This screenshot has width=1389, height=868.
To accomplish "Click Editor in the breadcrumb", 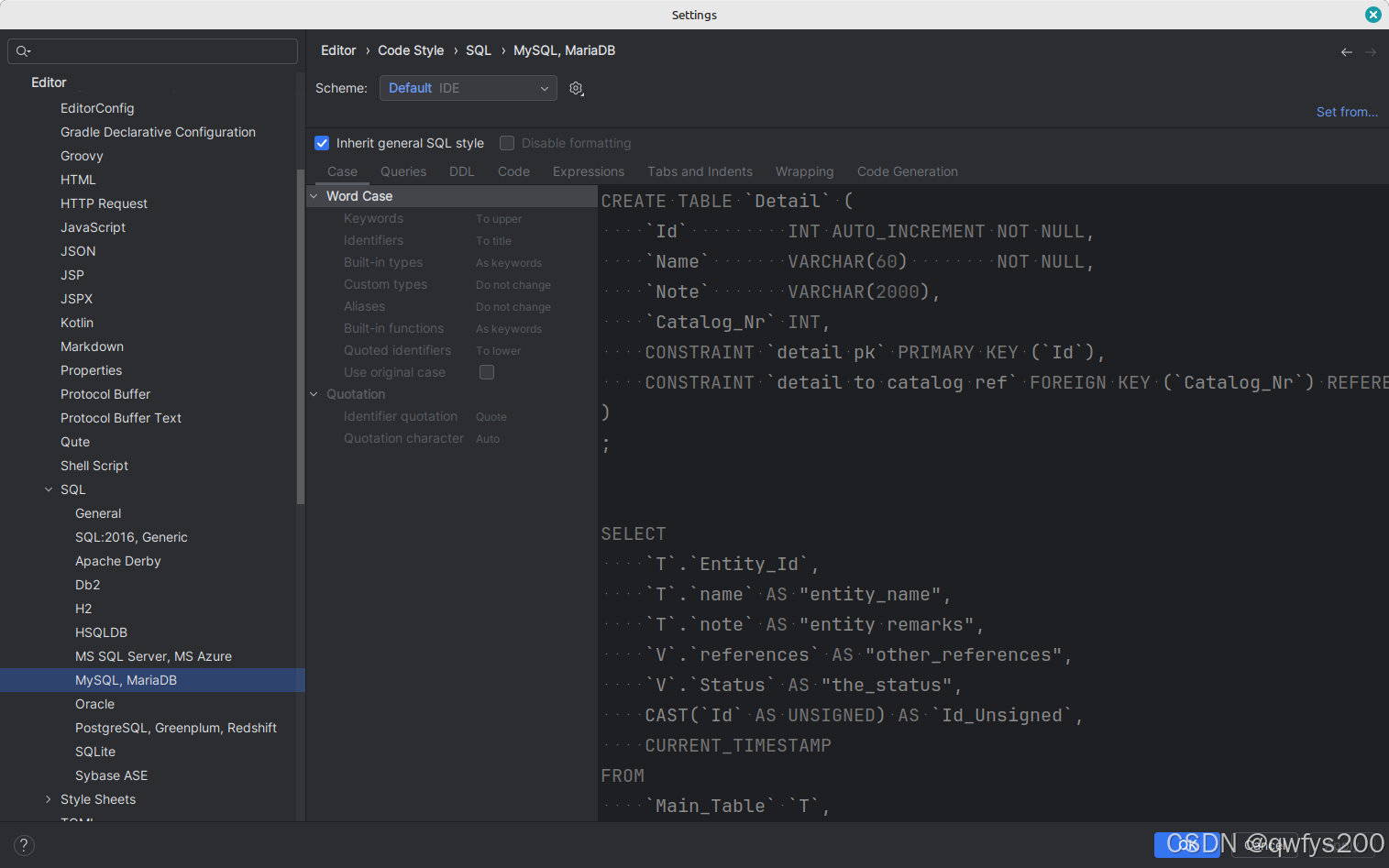I will 338,50.
